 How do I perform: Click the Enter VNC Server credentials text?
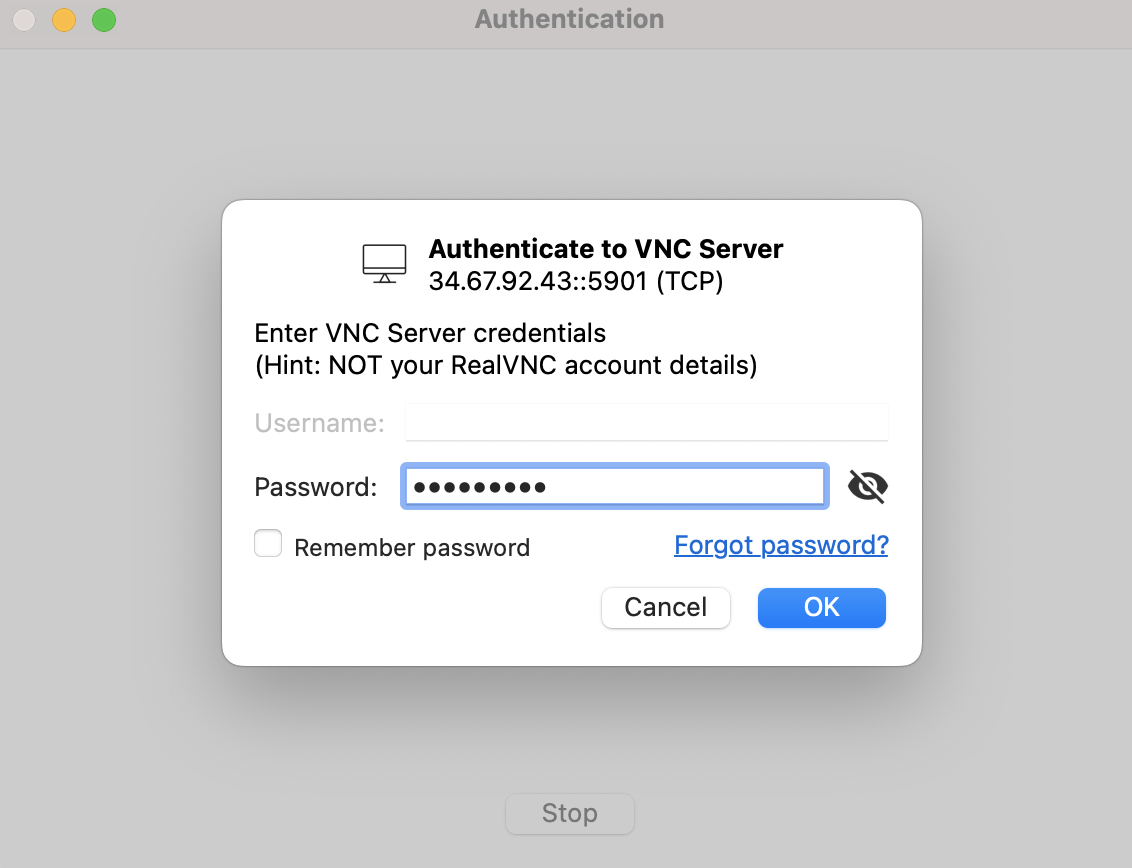pyautogui.click(x=430, y=333)
